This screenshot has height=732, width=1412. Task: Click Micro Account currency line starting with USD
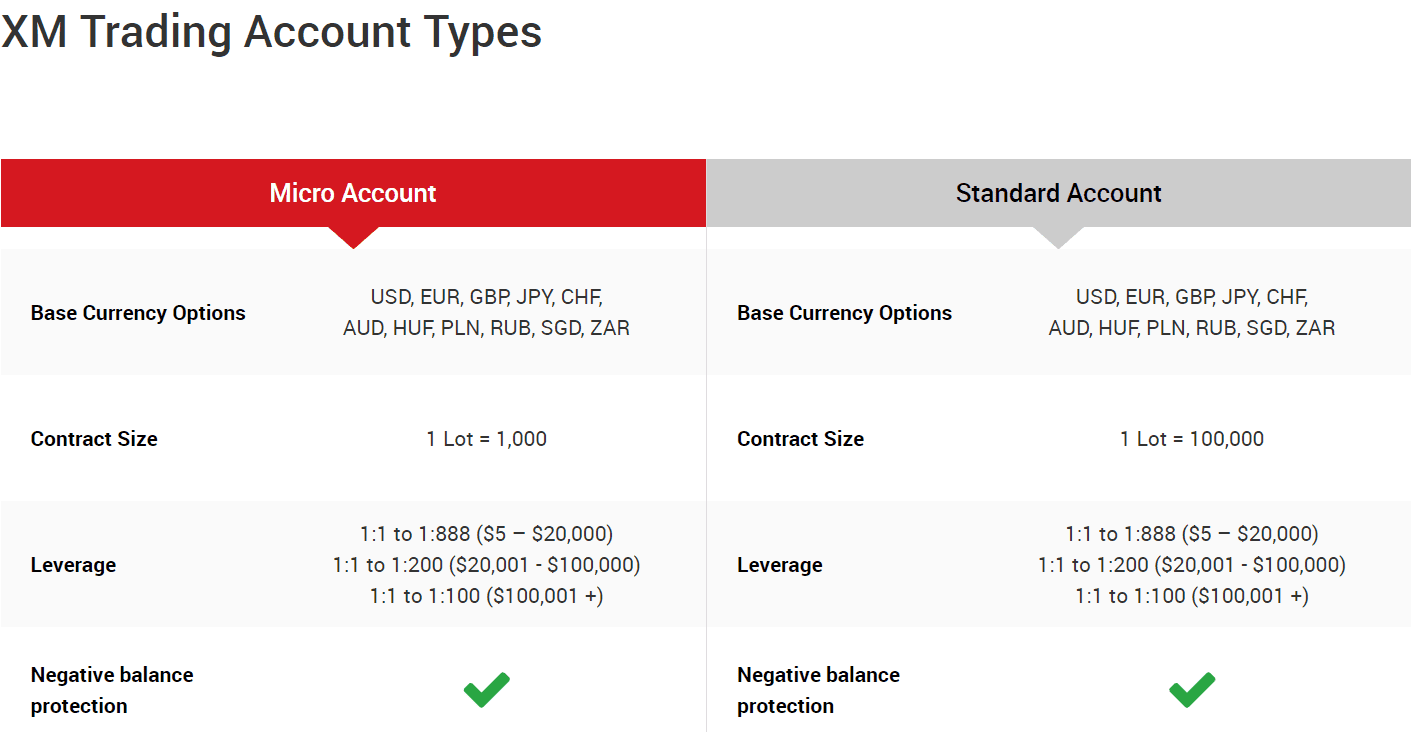coord(487,297)
